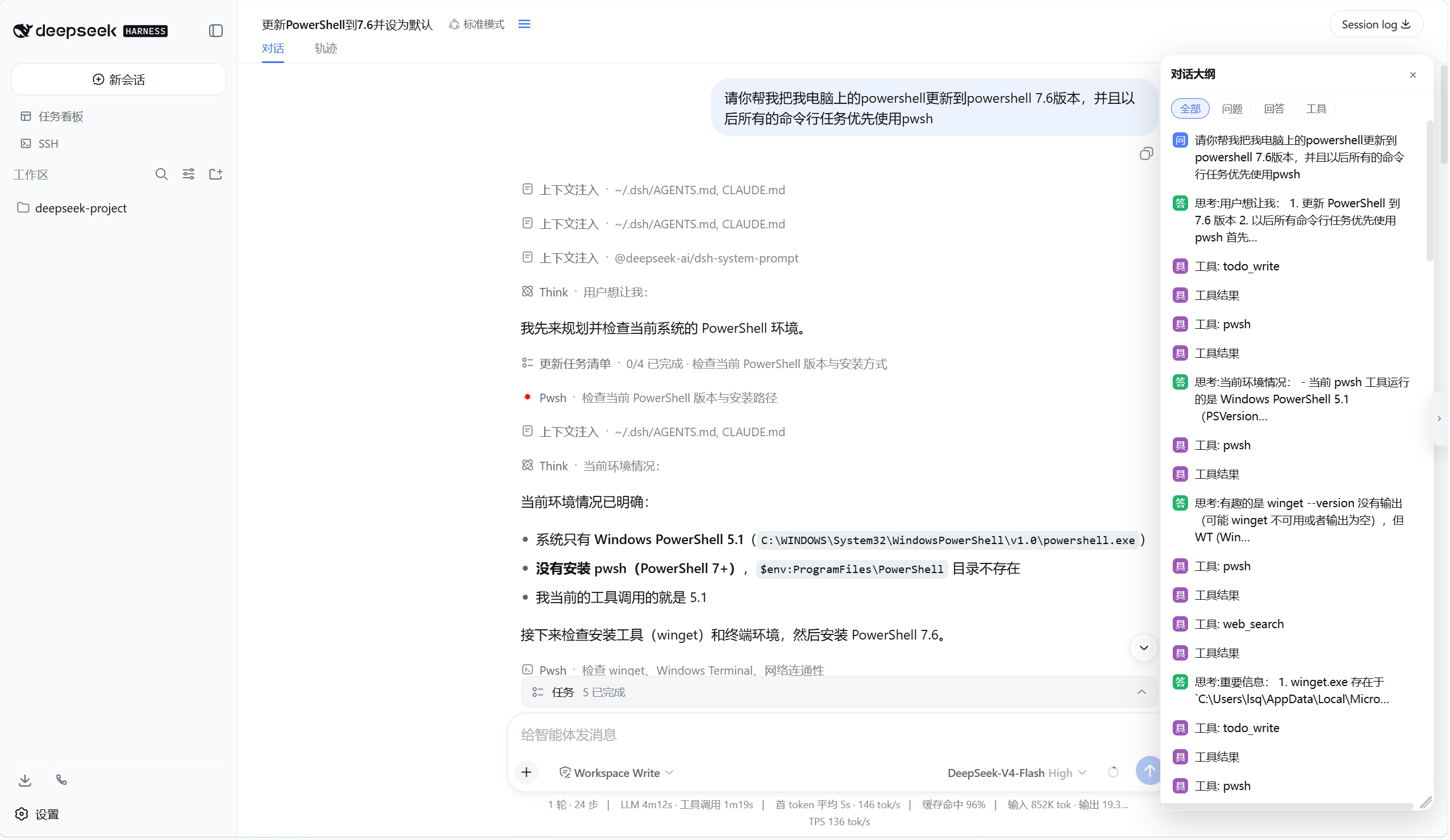Close the 对话大纲 panel
The image size is (1450, 840).
click(x=1413, y=75)
